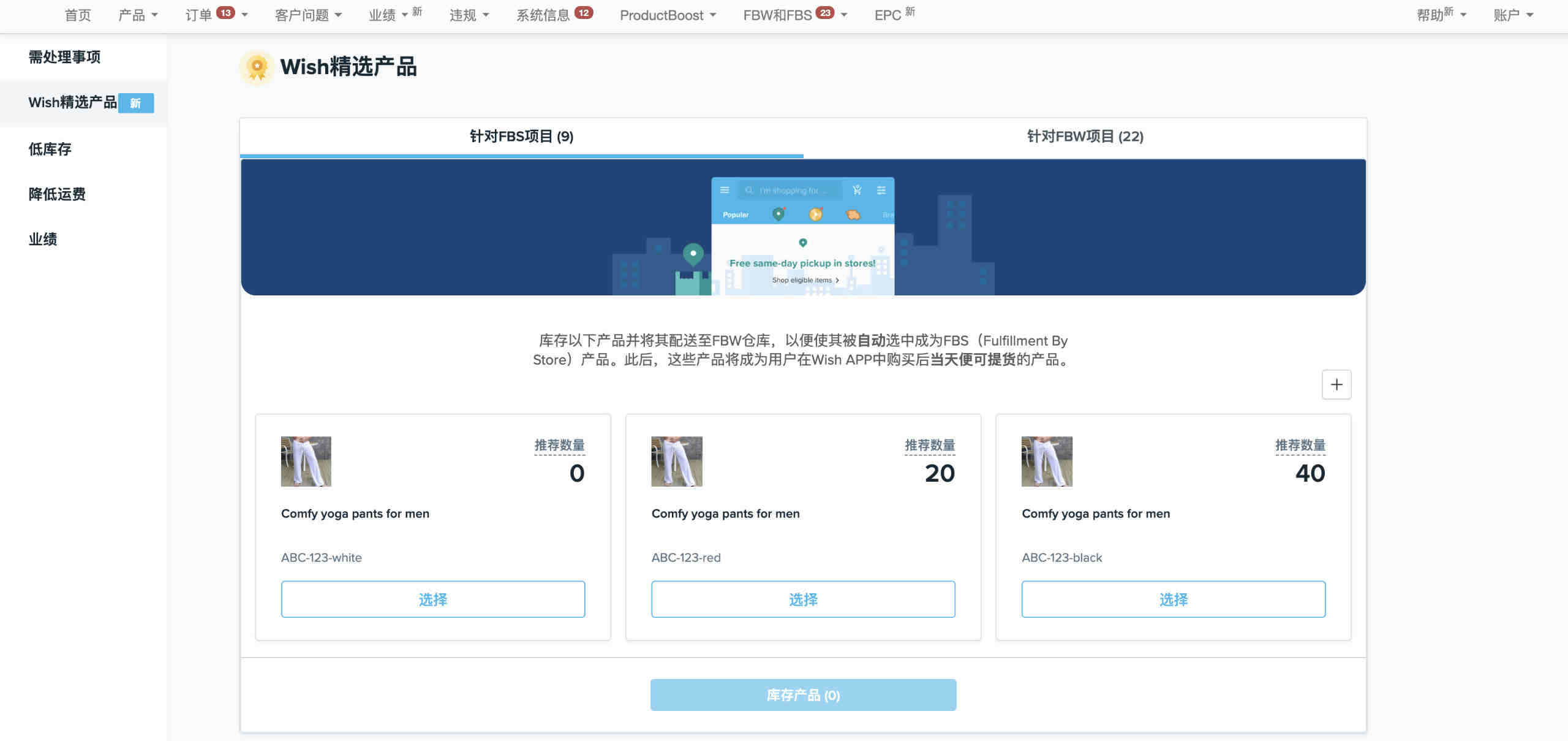Image resolution: width=1568 pixels, height=741 pixels.
Task: Expand the ProductBoost dropdown
Action: pyautogui.click(x=668, y=15)
